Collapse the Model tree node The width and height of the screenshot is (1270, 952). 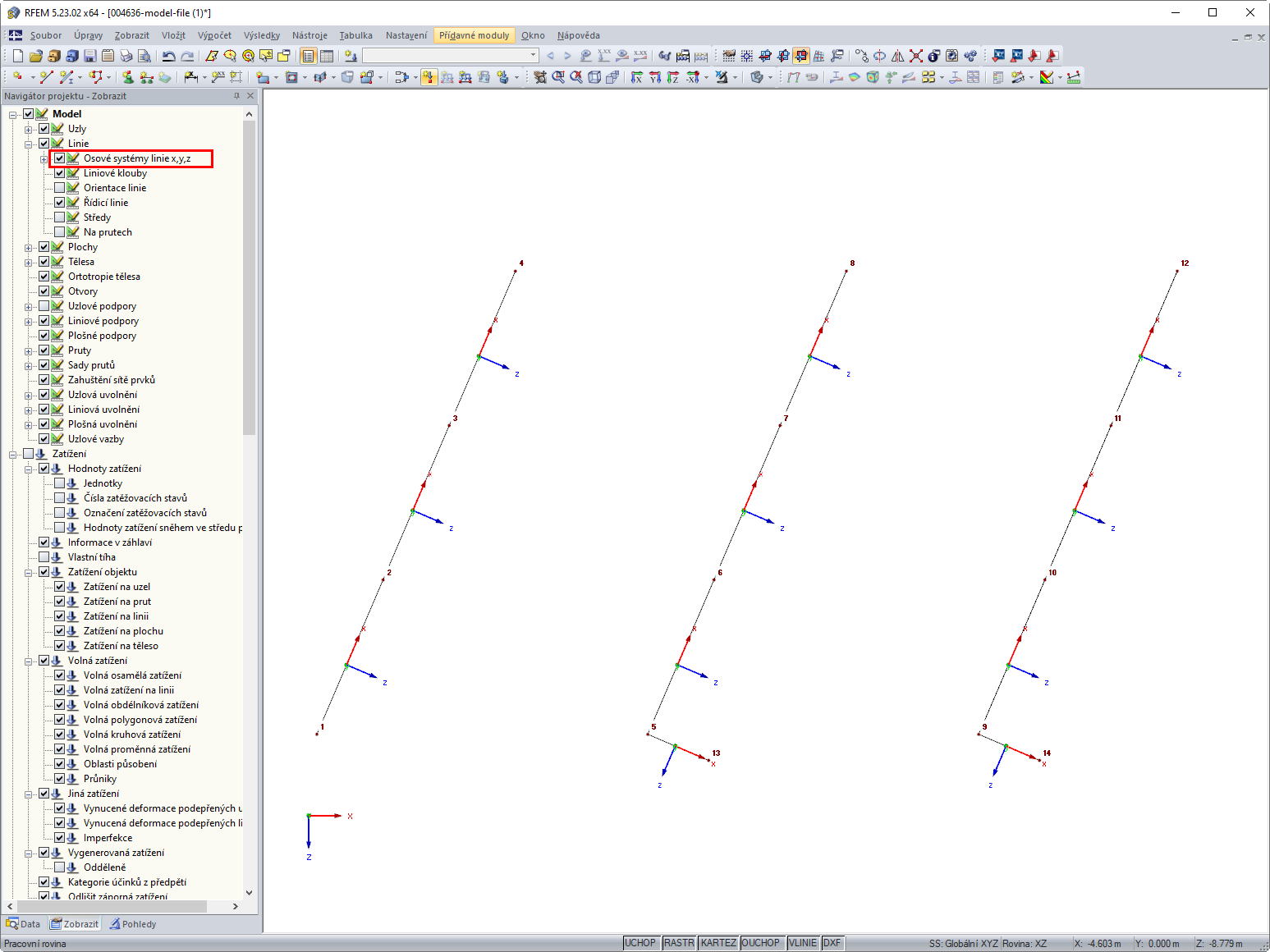(12, 114)
